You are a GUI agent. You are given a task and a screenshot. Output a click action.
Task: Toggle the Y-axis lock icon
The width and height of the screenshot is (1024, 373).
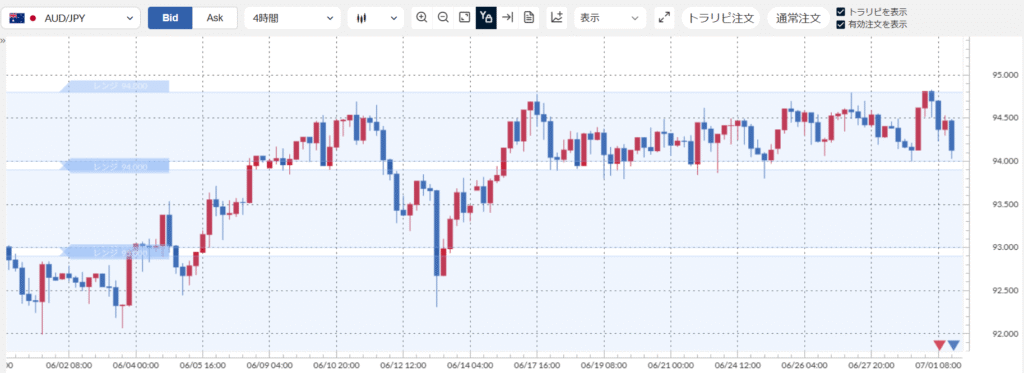click(x=486, y=18)
